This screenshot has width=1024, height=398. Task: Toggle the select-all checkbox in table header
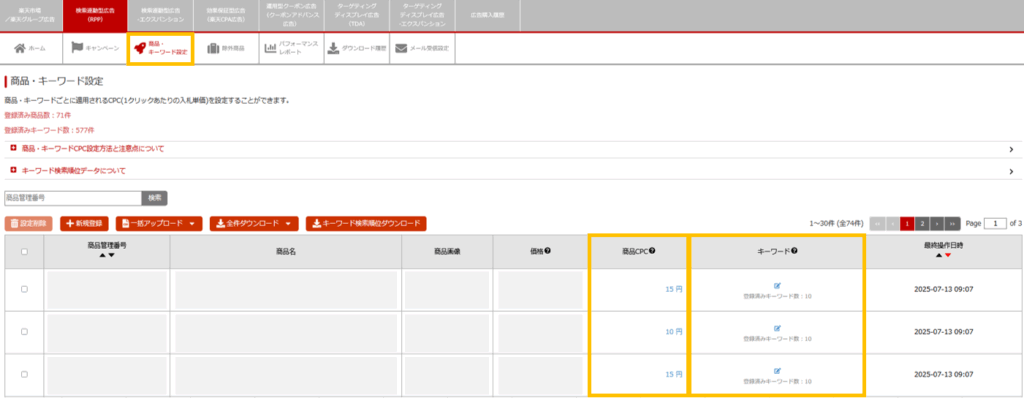click(24, 252)
